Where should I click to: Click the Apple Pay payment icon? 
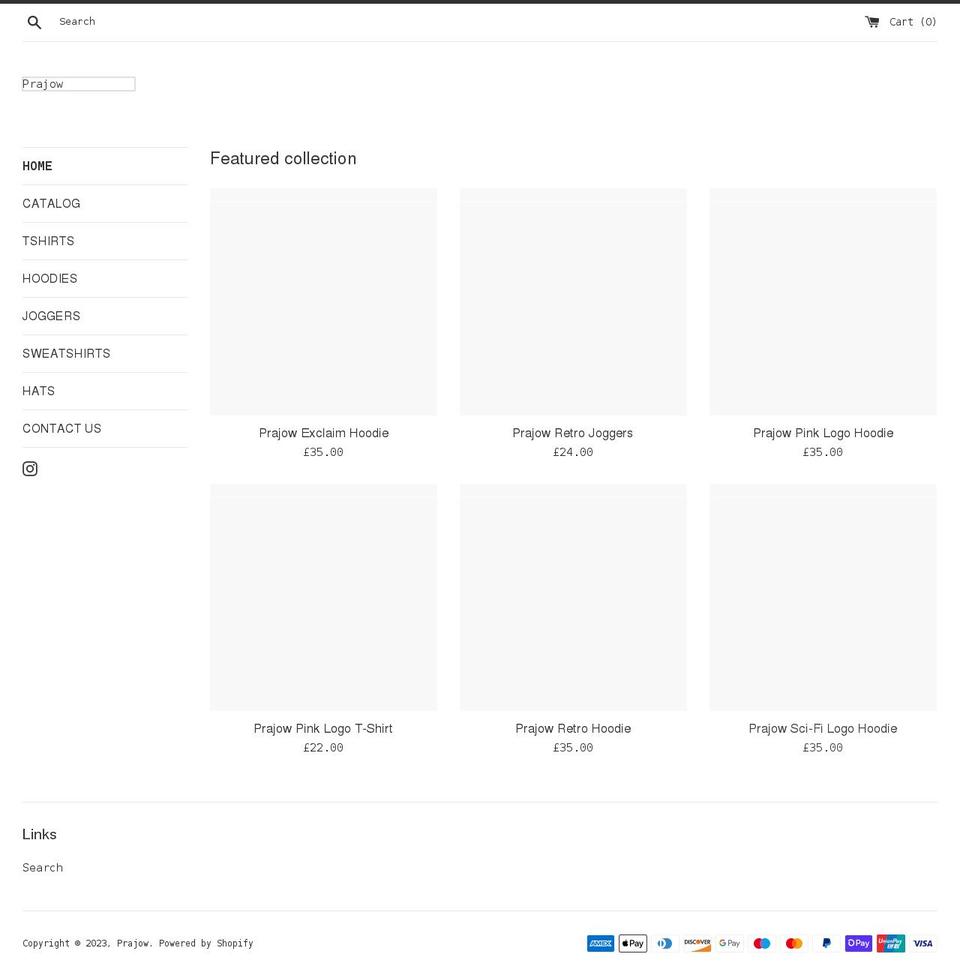(632, 943)
